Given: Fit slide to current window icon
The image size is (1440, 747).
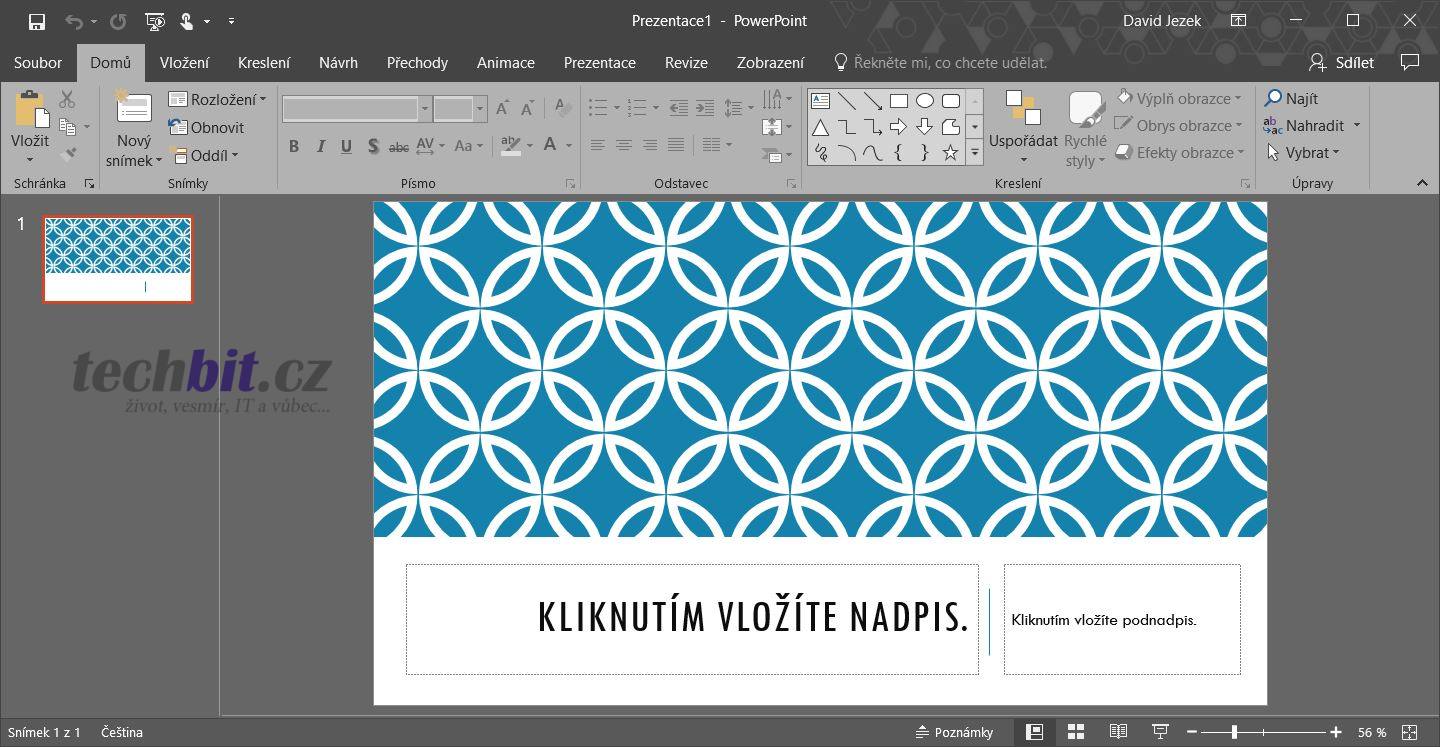Looking at the screenshot, I should pyautogui.click(x=1410, y=732).
